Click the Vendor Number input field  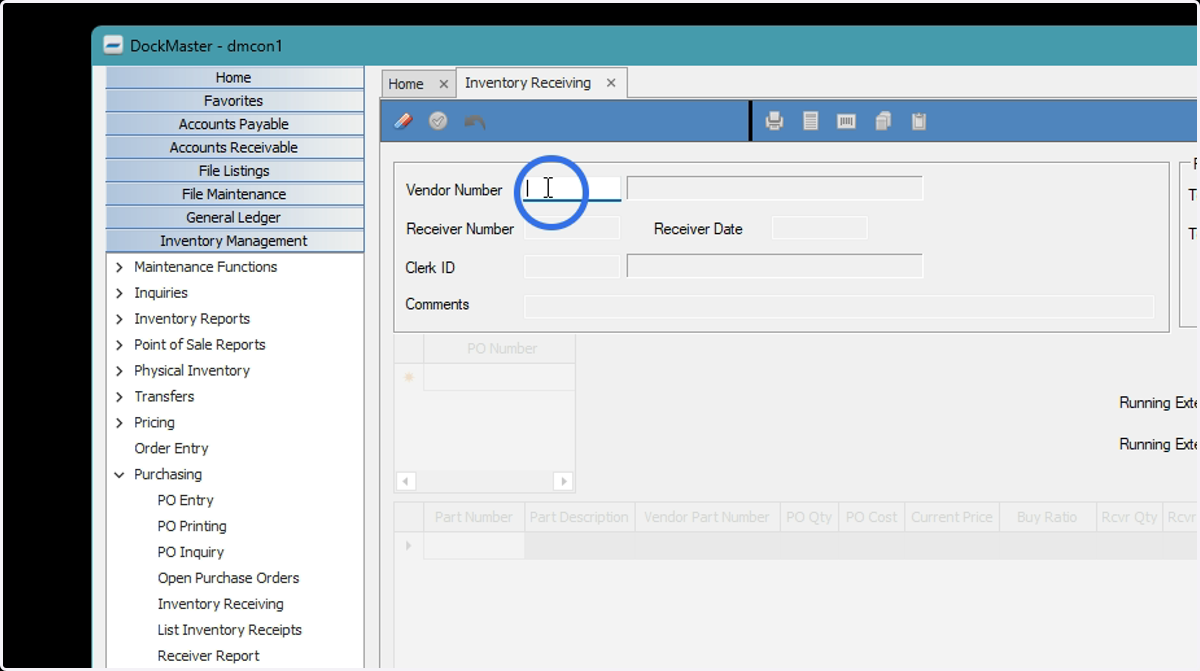point(572,188)
